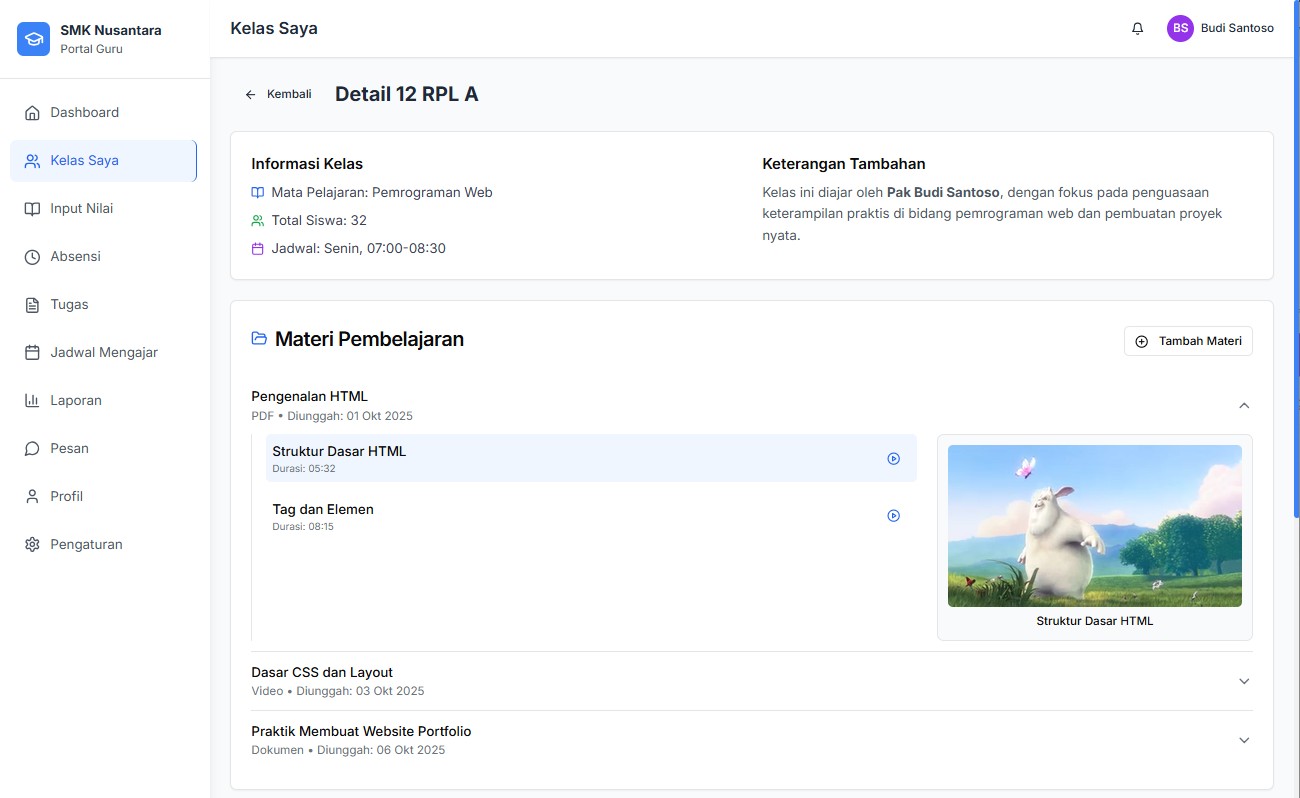This screenshot has height=798, width=1300.
Task: Click the Kembali back link
Action: click(279, 94)
